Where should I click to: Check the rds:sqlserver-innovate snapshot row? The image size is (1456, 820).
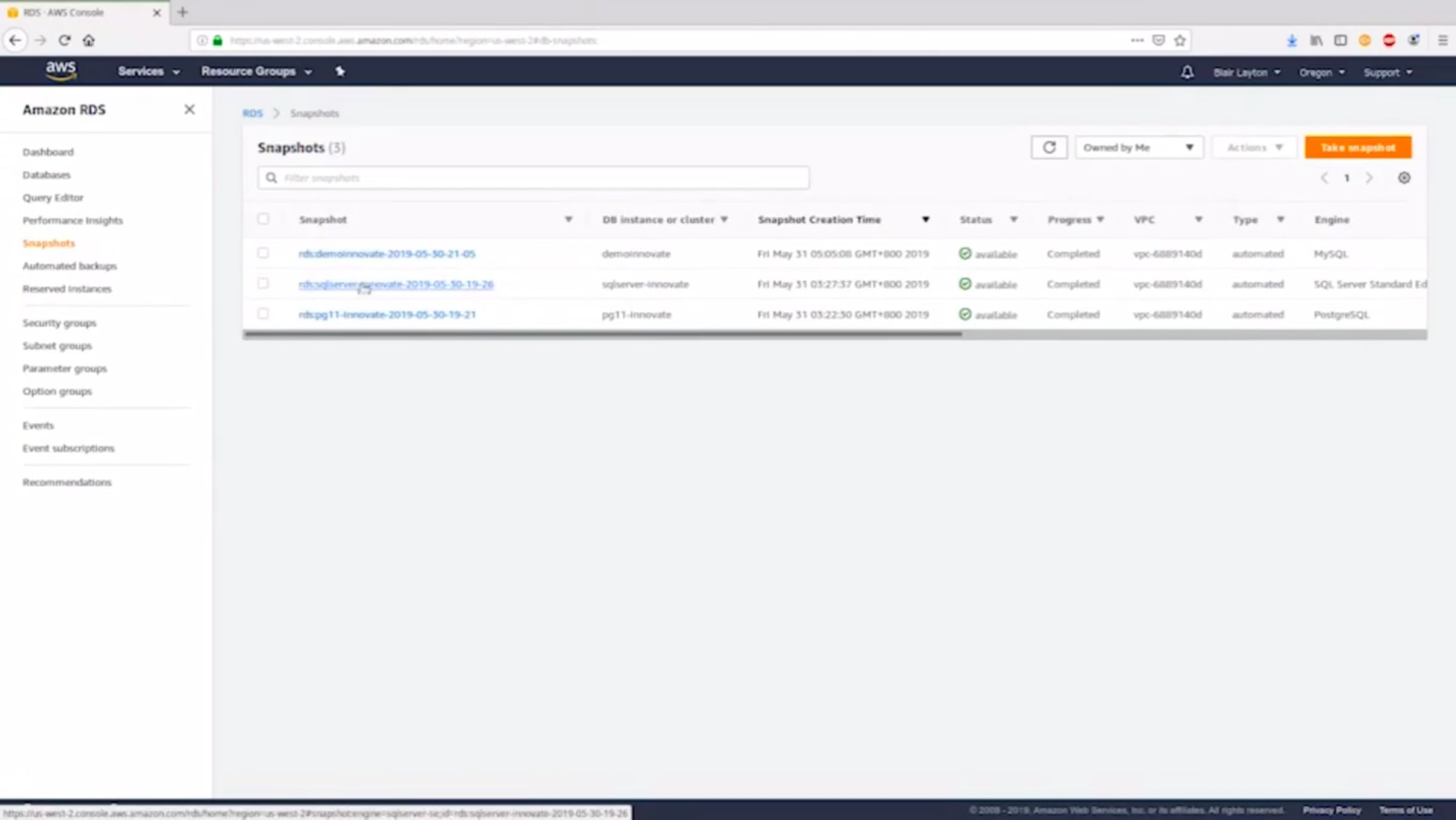click(x=263, y=283)
